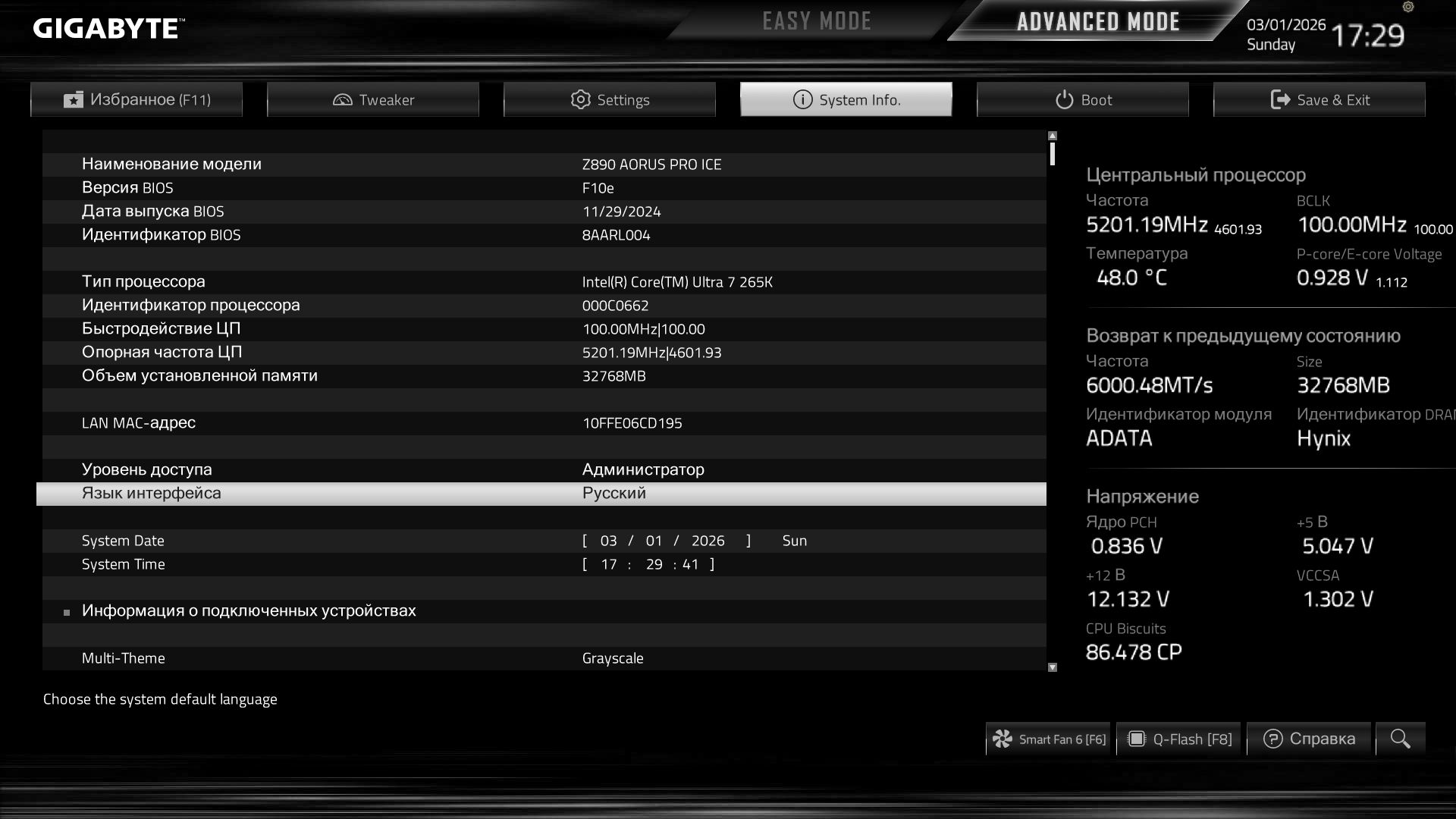Click the hour field 17 in System Time
The width and height of the screenshot is (1456, 819).
(609, 564)
